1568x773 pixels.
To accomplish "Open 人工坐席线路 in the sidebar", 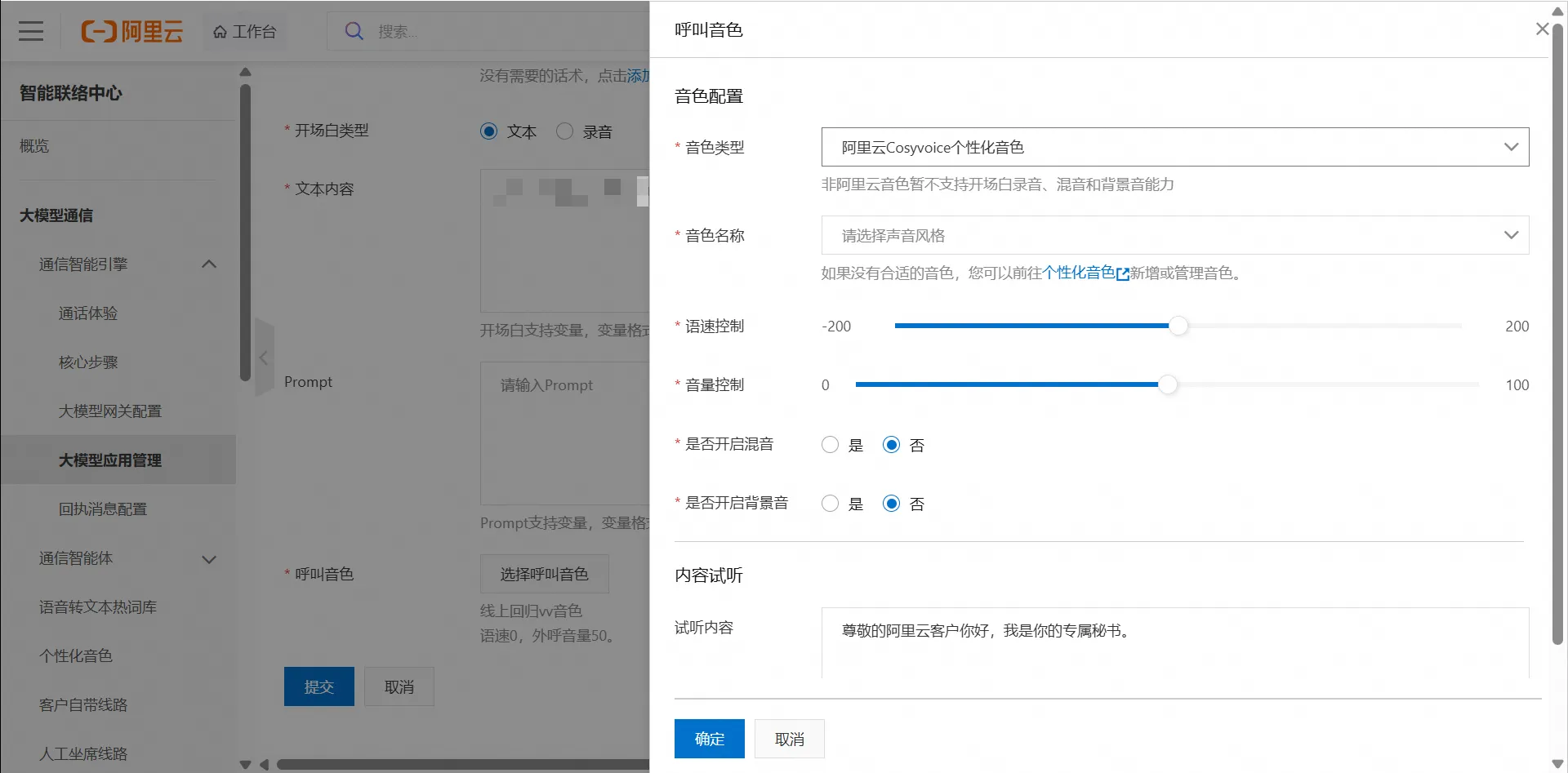I will (x=83, y=754).
